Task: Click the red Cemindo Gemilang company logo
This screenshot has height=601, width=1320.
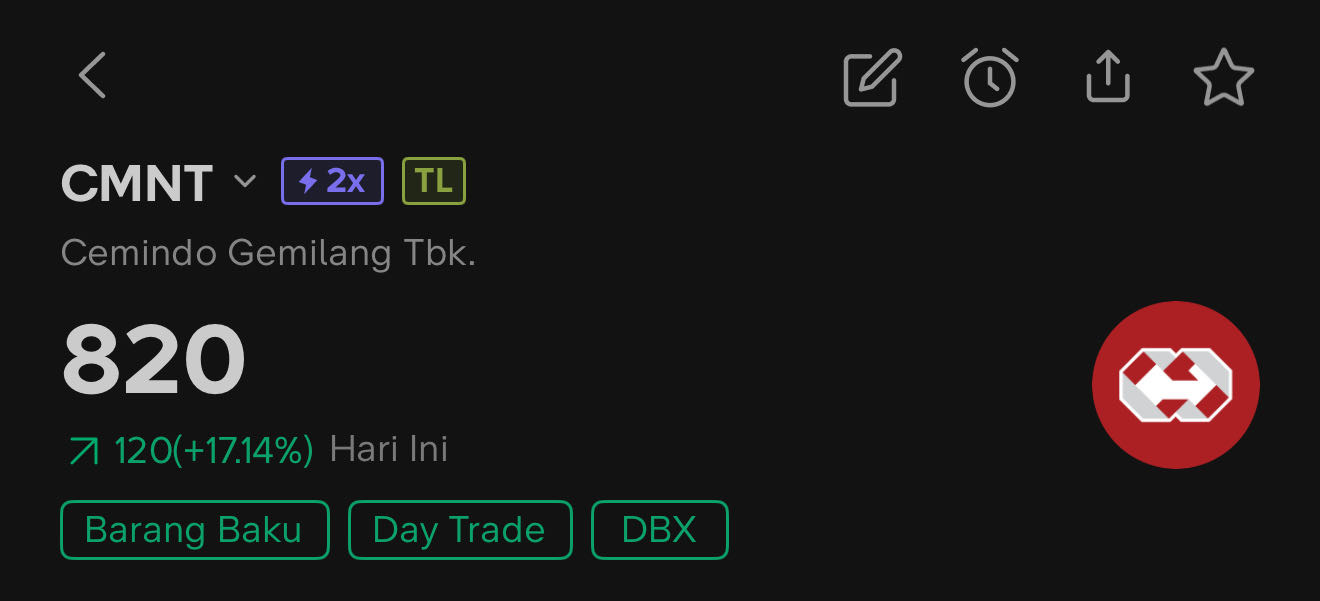Action: 1175,384
